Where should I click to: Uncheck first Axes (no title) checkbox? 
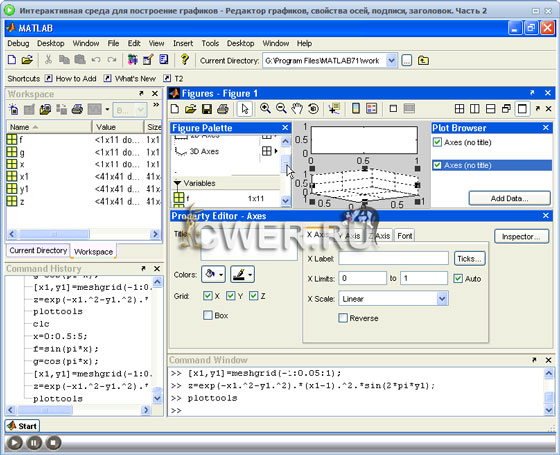pos(438,142)
